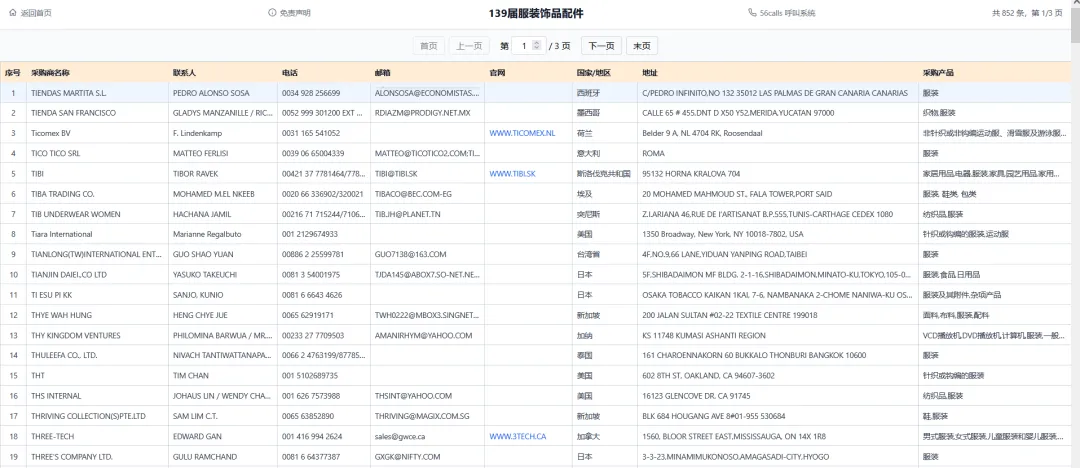Image resolution: width=1080 pixels, height=468 pixels.
Task: Click the 地址 column header
Action: [778, 72]
